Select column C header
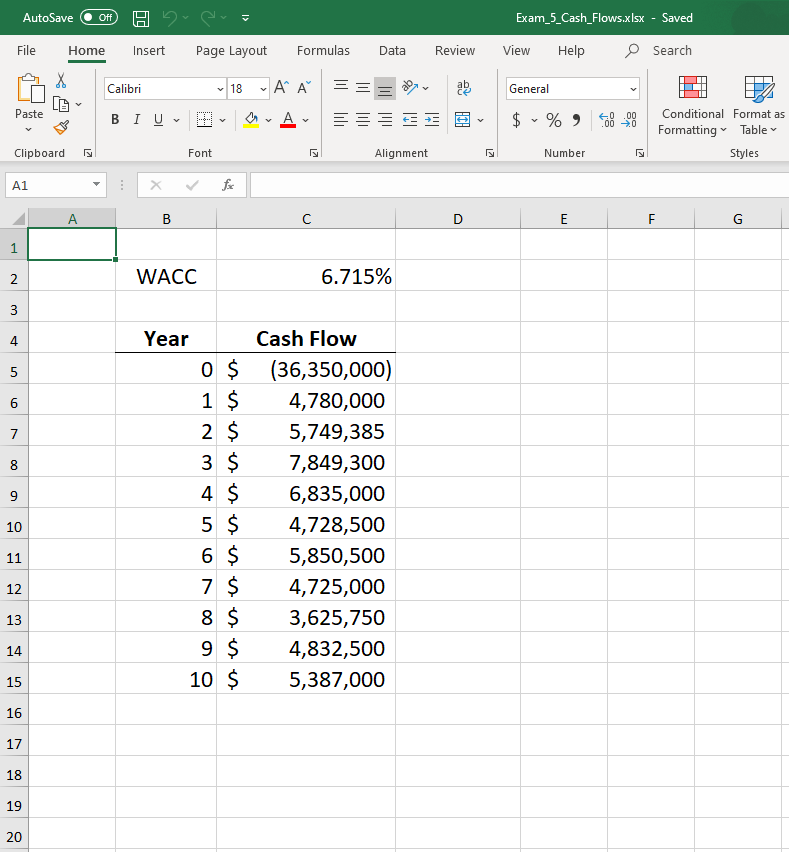This screenshot has width=789, height=852. pos(306,219)
